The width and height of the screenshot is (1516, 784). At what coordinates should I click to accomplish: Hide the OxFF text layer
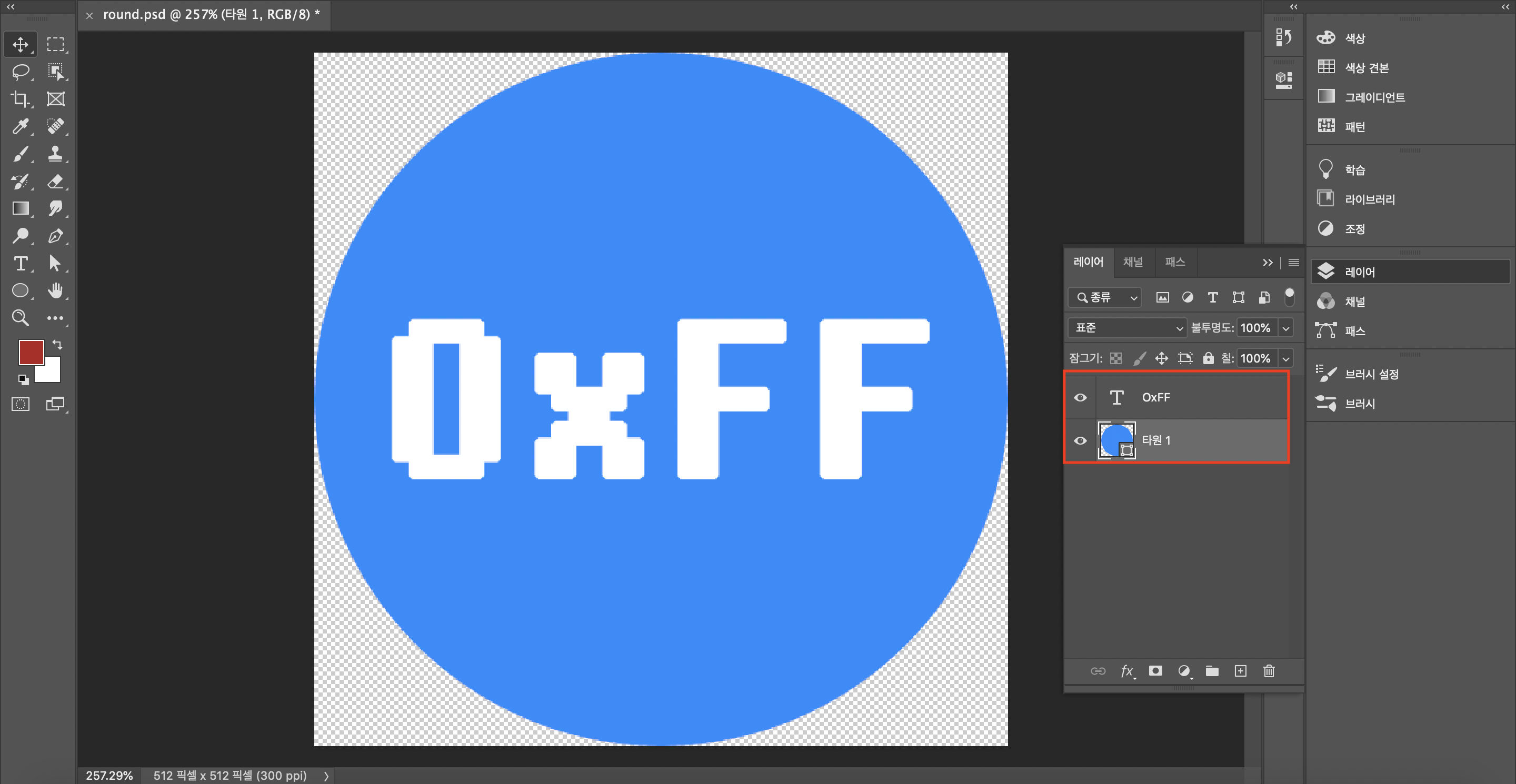[1081, 398]
